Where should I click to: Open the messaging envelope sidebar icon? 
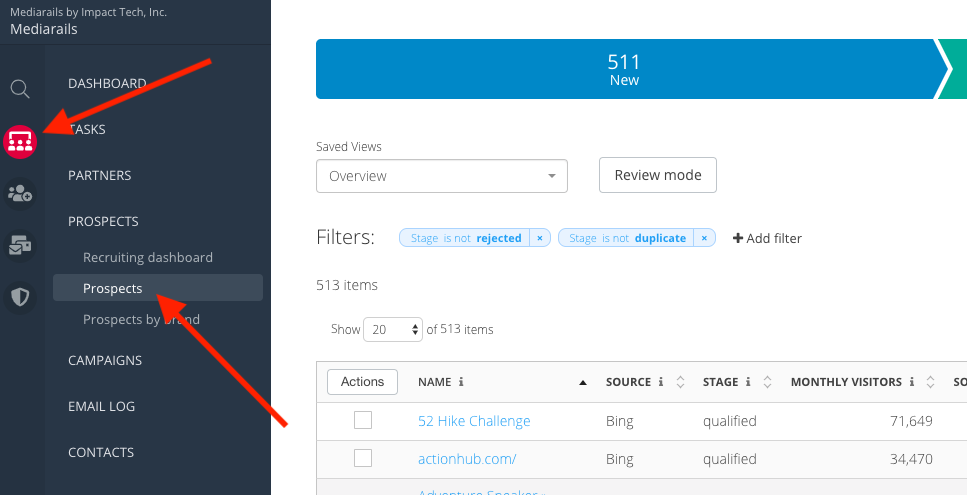(x=20, y=245)
